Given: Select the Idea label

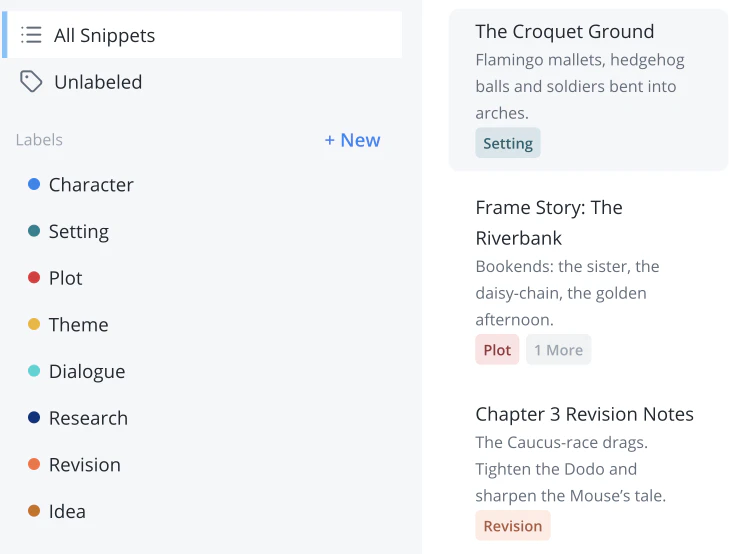Looking at the screenshot, I should pyautogui.click(x=67, y=511).
